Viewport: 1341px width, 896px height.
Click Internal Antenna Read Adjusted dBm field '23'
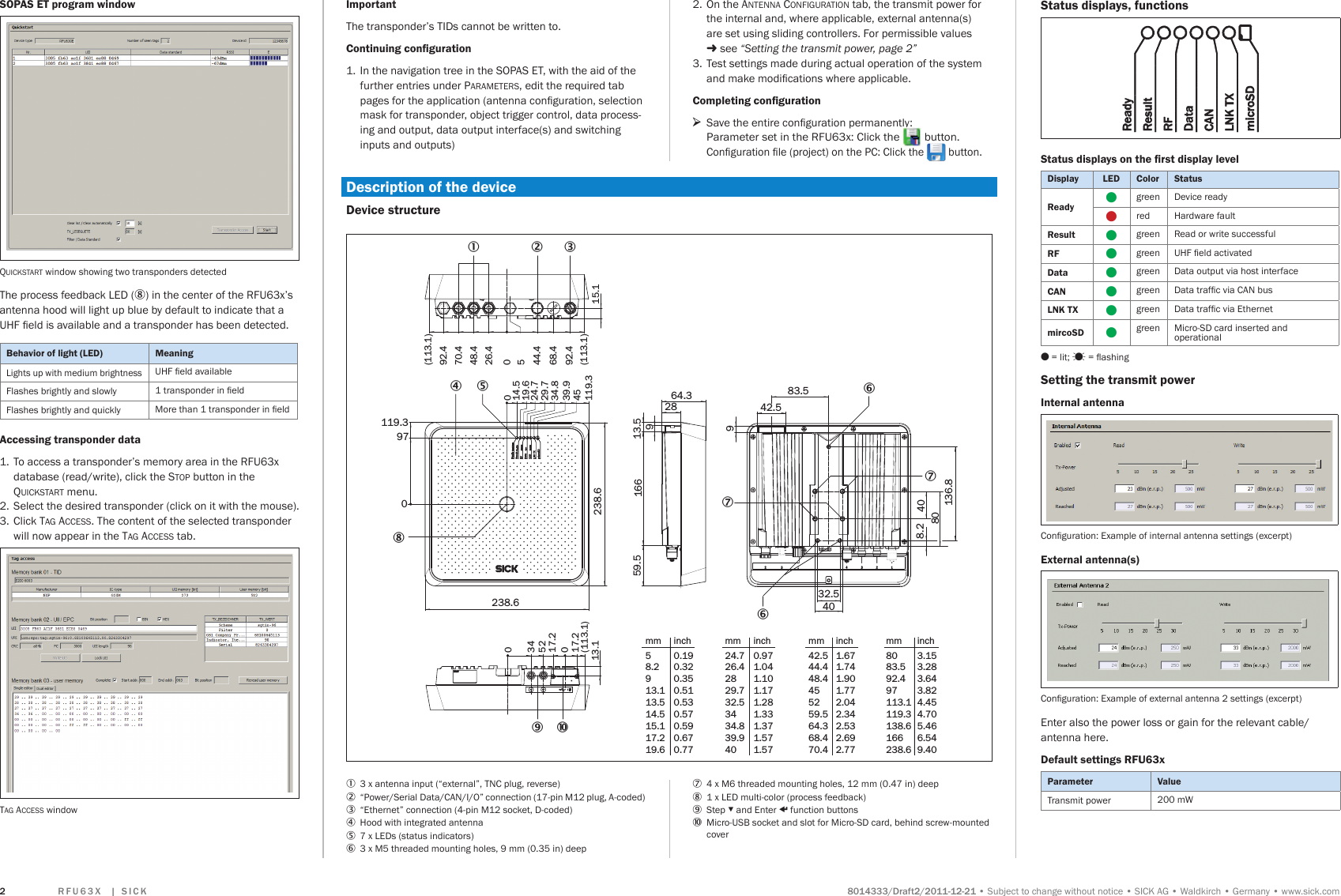1124,488
